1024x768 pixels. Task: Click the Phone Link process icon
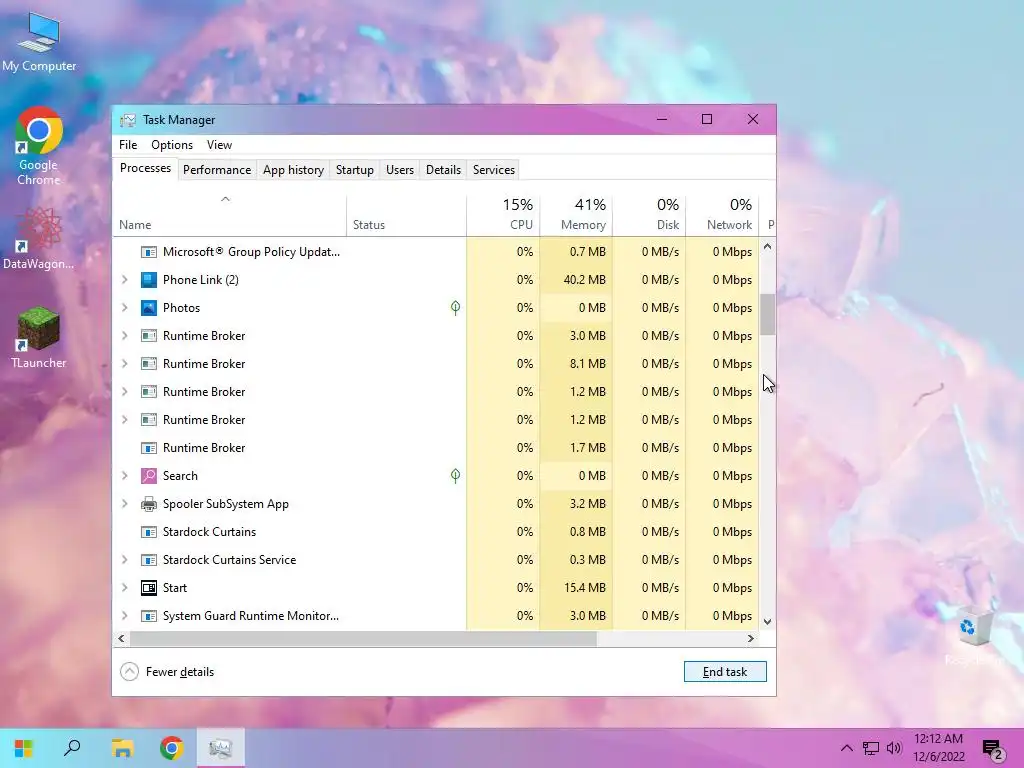pyautogui.click(x=149, y=280)
